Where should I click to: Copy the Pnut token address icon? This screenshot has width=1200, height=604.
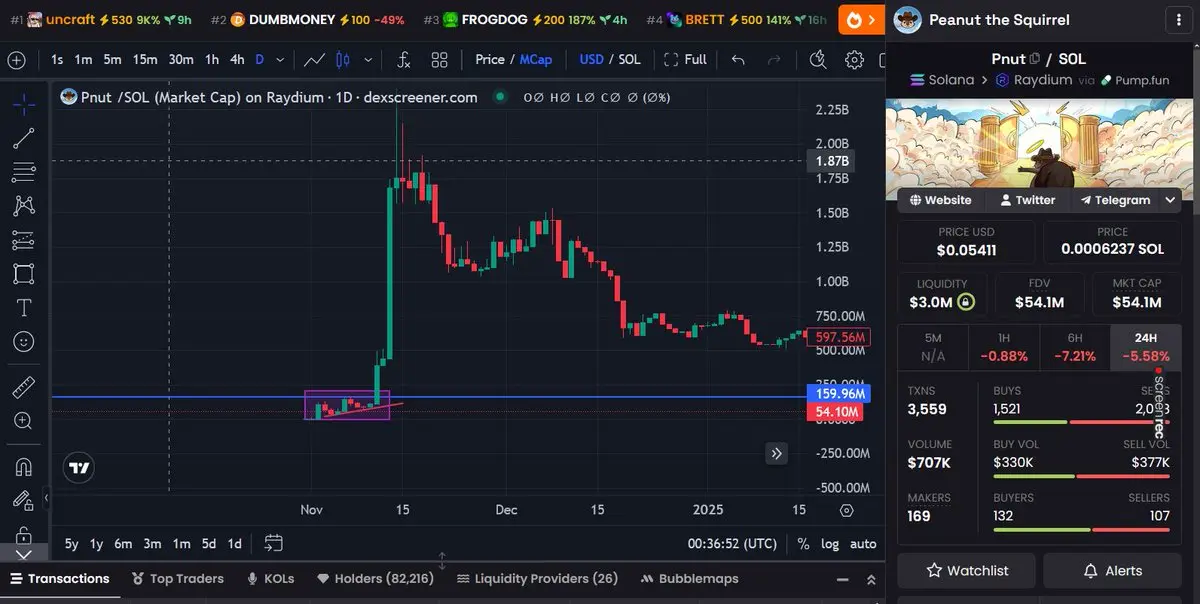point(1035,59)
